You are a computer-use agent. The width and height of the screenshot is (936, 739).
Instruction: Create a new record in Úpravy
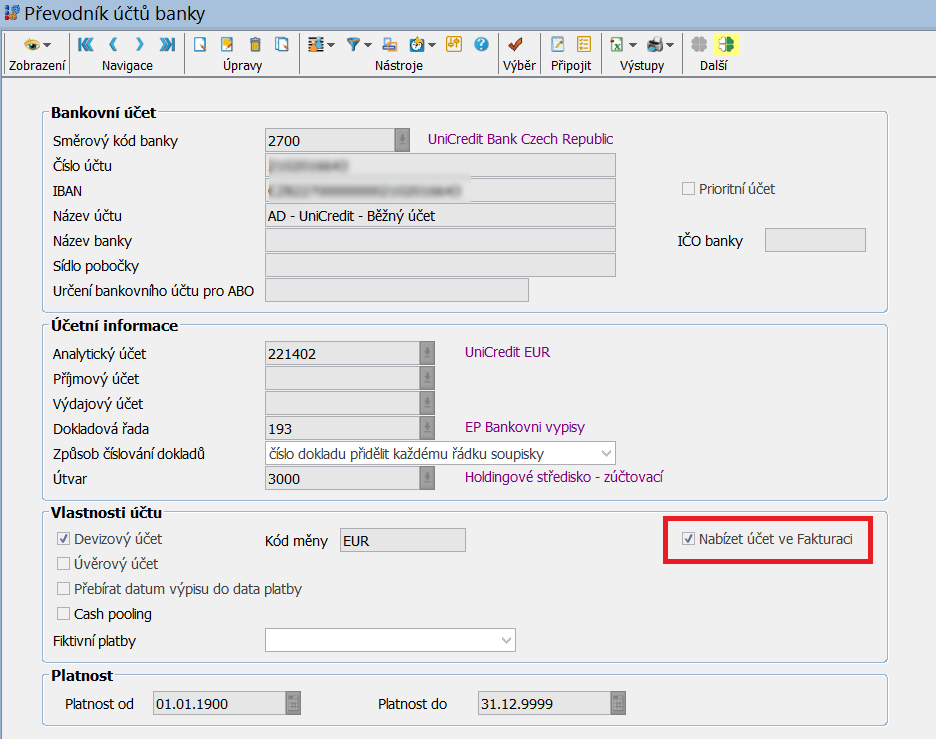[200, 44]
